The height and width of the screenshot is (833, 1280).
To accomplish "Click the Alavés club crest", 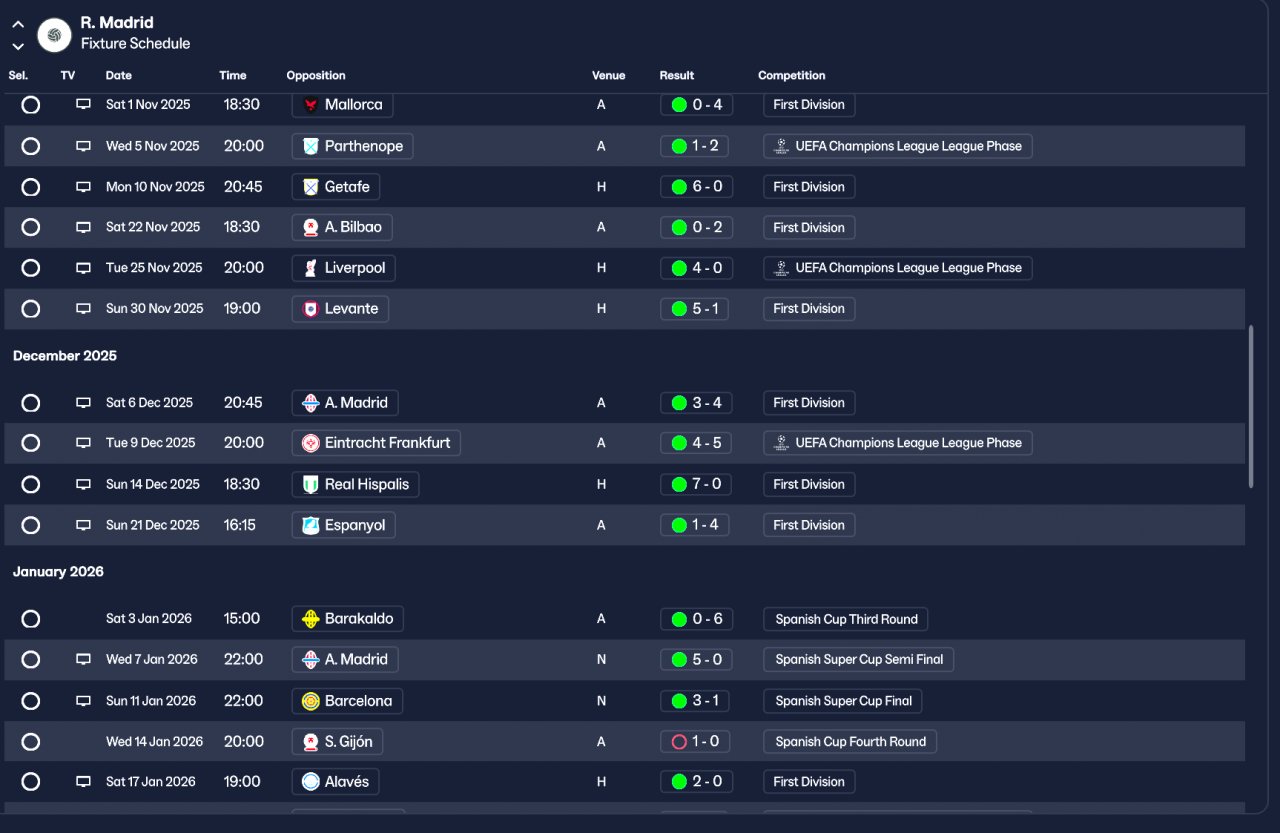I will pos(311,782).
